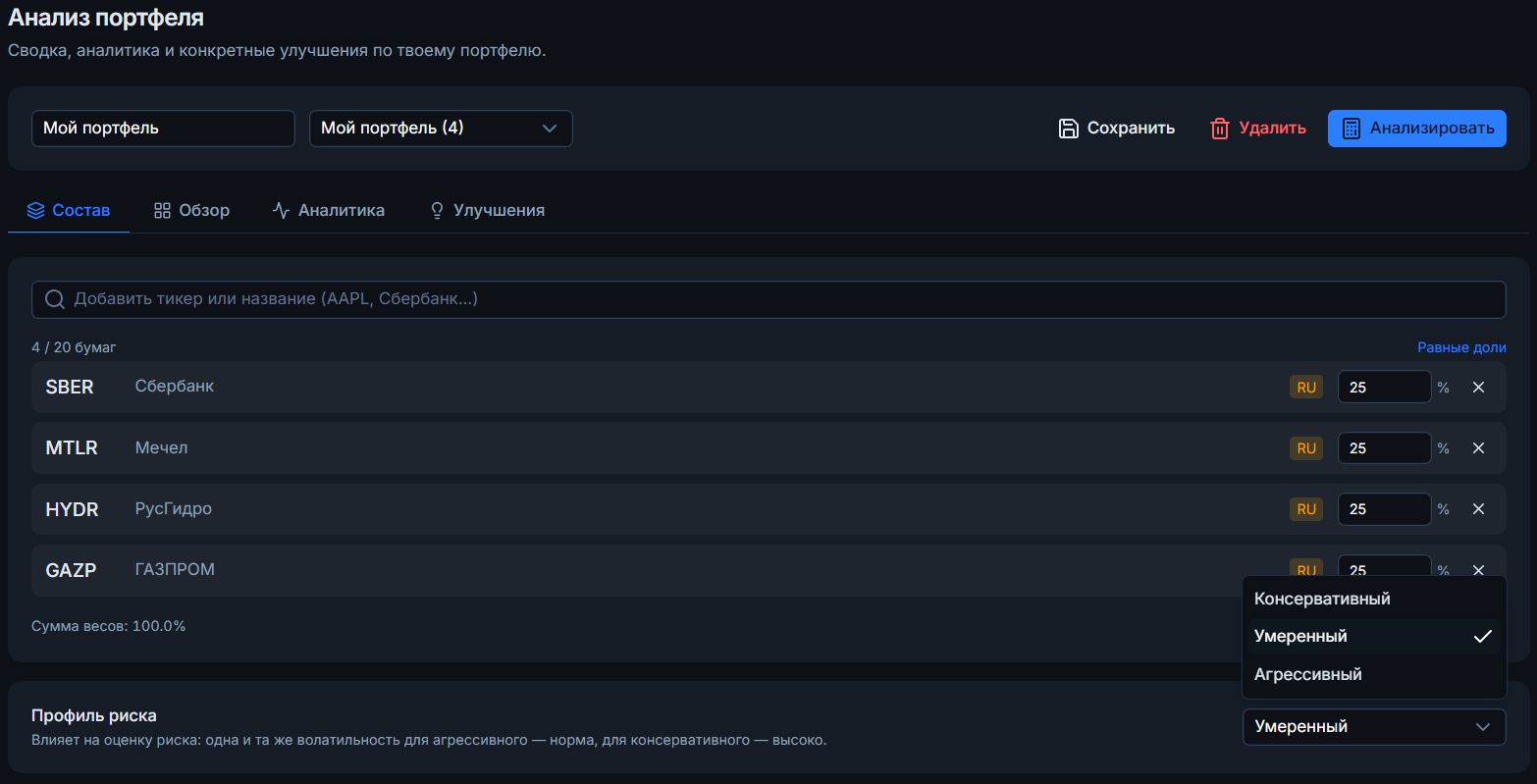Click the red trash delete icon
1537x784 pixels.
tap(1220, 129)
